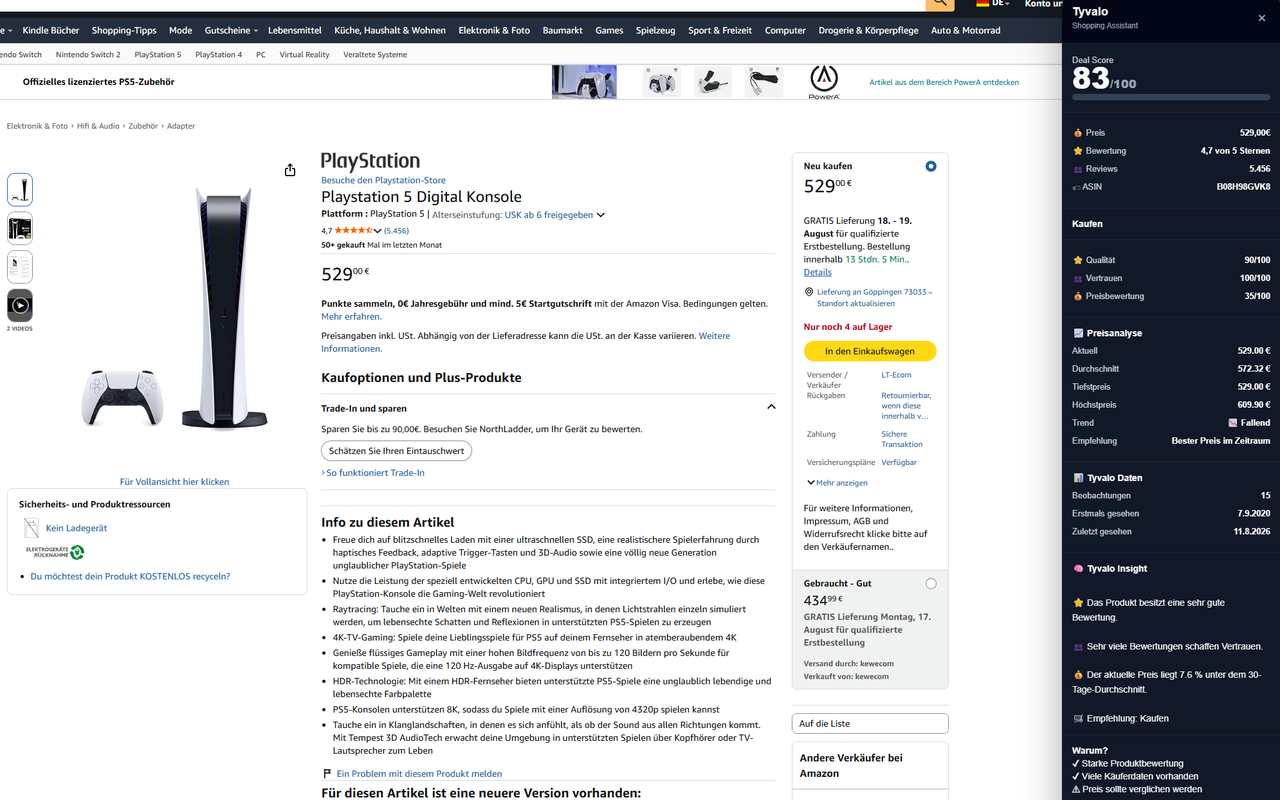Open the German flag language selector
The width and height of the screenshot is (1280, 800).
pyautogui.click(x=992, y=4)
